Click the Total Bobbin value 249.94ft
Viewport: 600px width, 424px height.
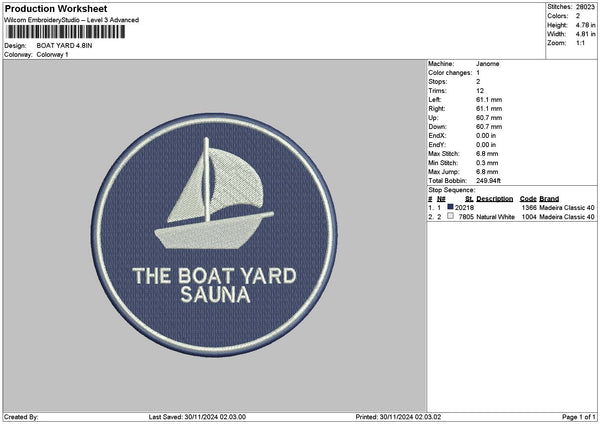(491, 180)
